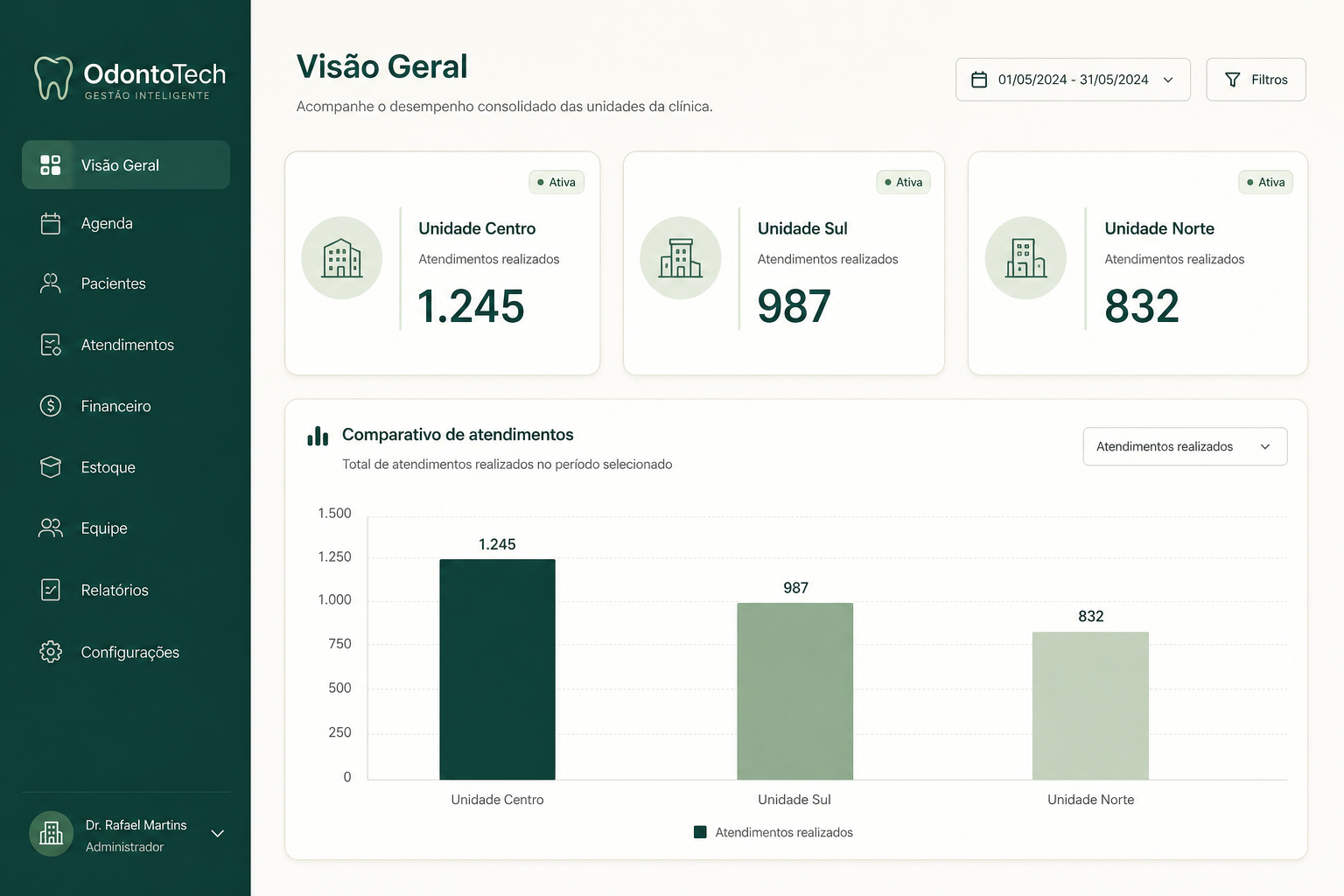Screen dimensions: 1344x896
Task: Click the 1.245 label above Centro bar
Action: click(497, 544)
